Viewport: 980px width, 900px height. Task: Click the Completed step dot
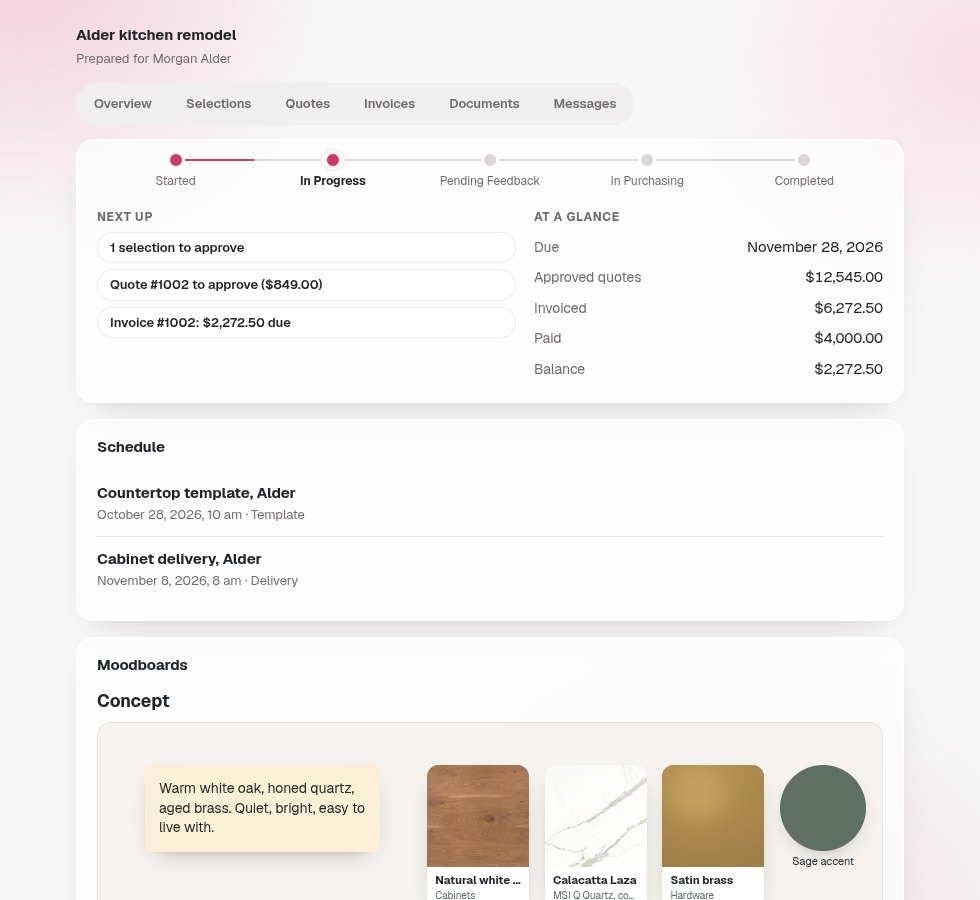[x=804, y=160]
